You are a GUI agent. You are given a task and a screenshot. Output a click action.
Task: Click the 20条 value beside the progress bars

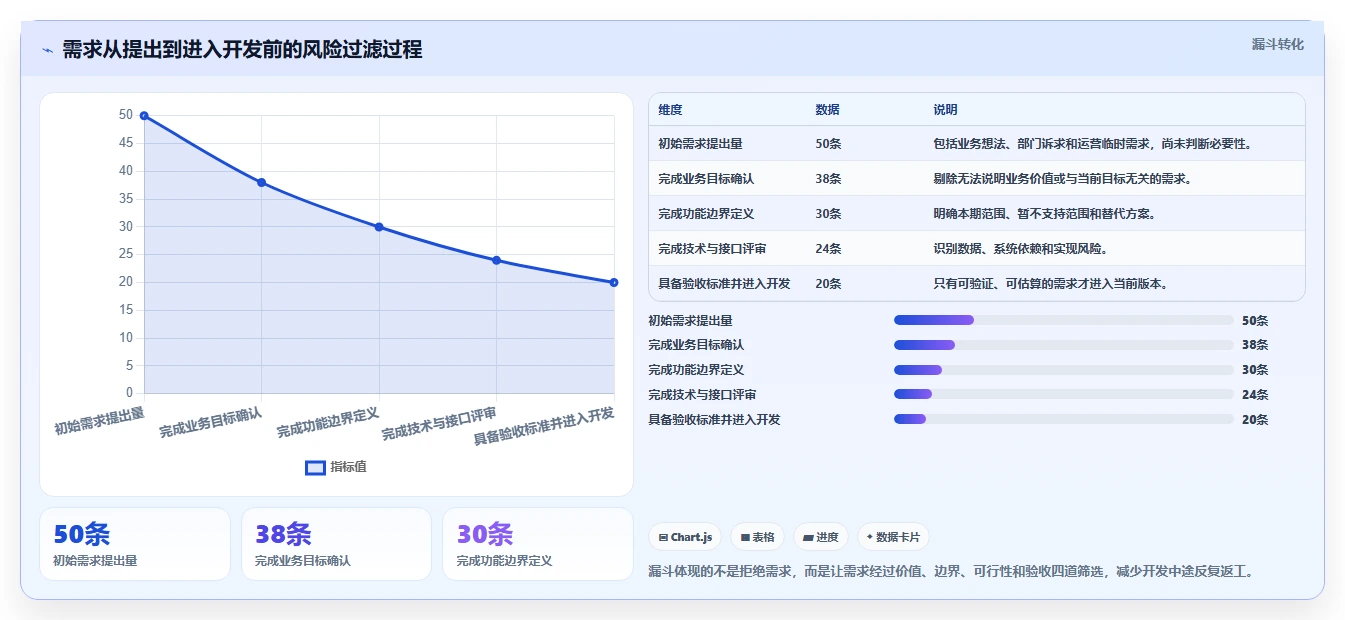click(1255, 419)
